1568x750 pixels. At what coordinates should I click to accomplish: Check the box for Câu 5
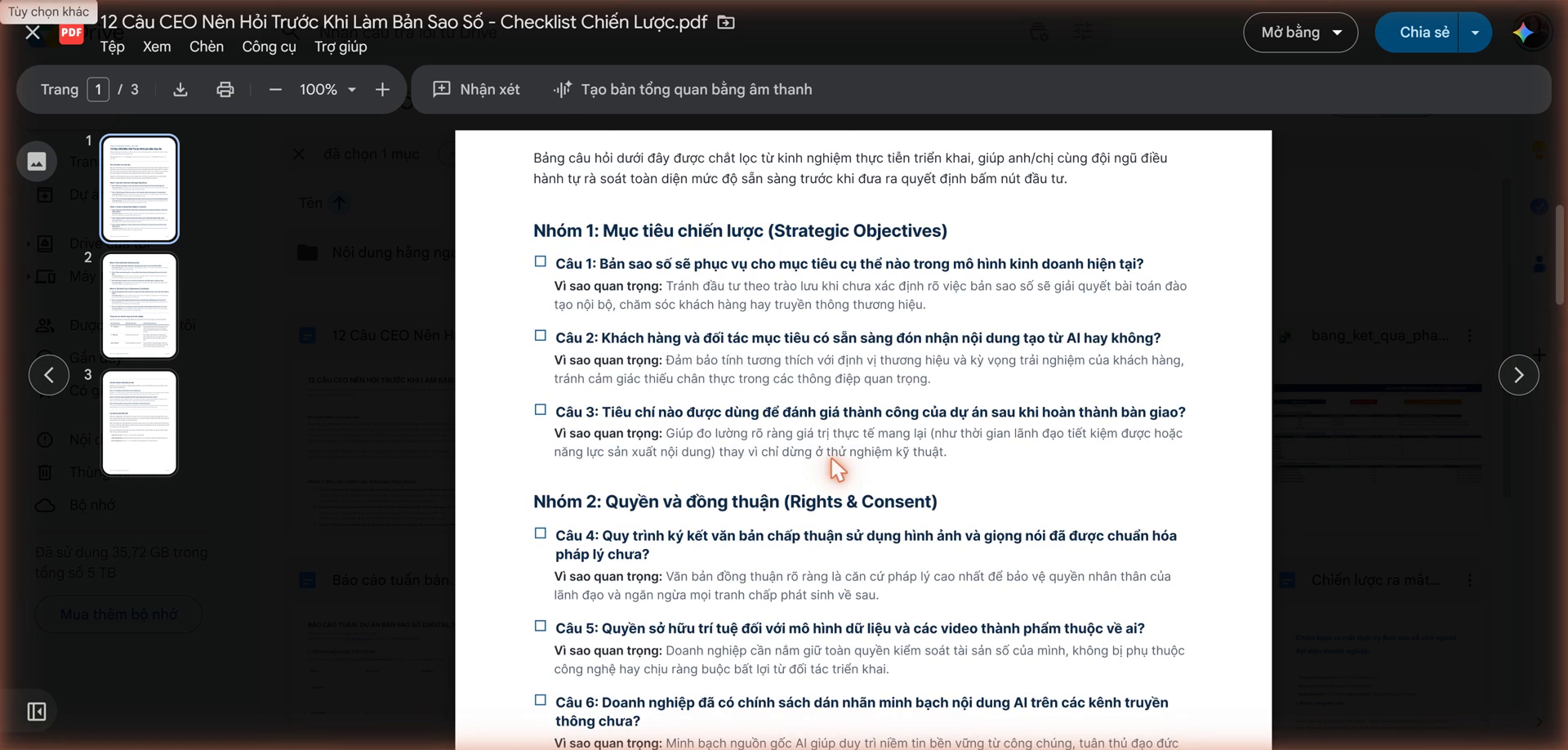[x=541, y=626]
